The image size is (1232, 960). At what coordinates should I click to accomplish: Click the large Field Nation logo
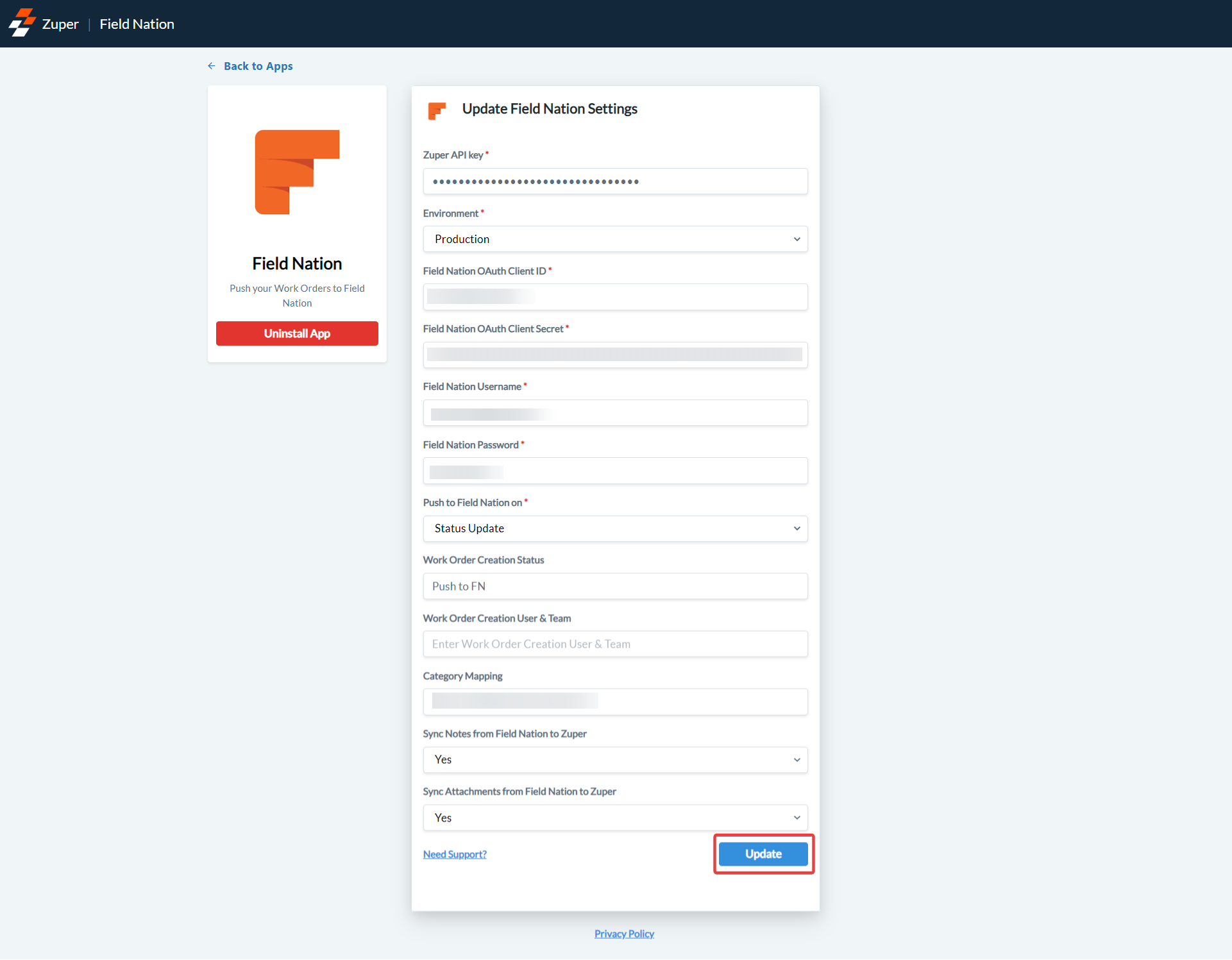(297, 172)
